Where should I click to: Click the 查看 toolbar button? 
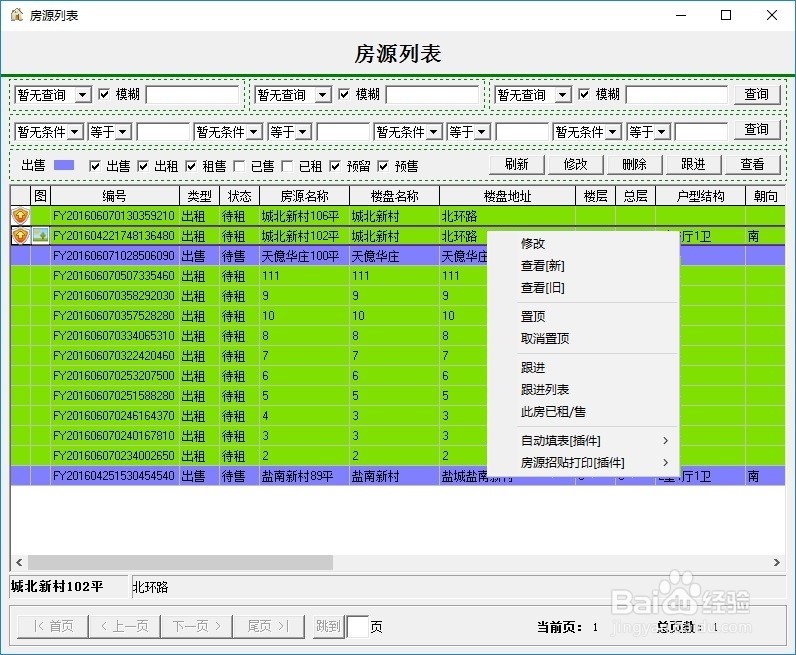click(x=752, y=165)
